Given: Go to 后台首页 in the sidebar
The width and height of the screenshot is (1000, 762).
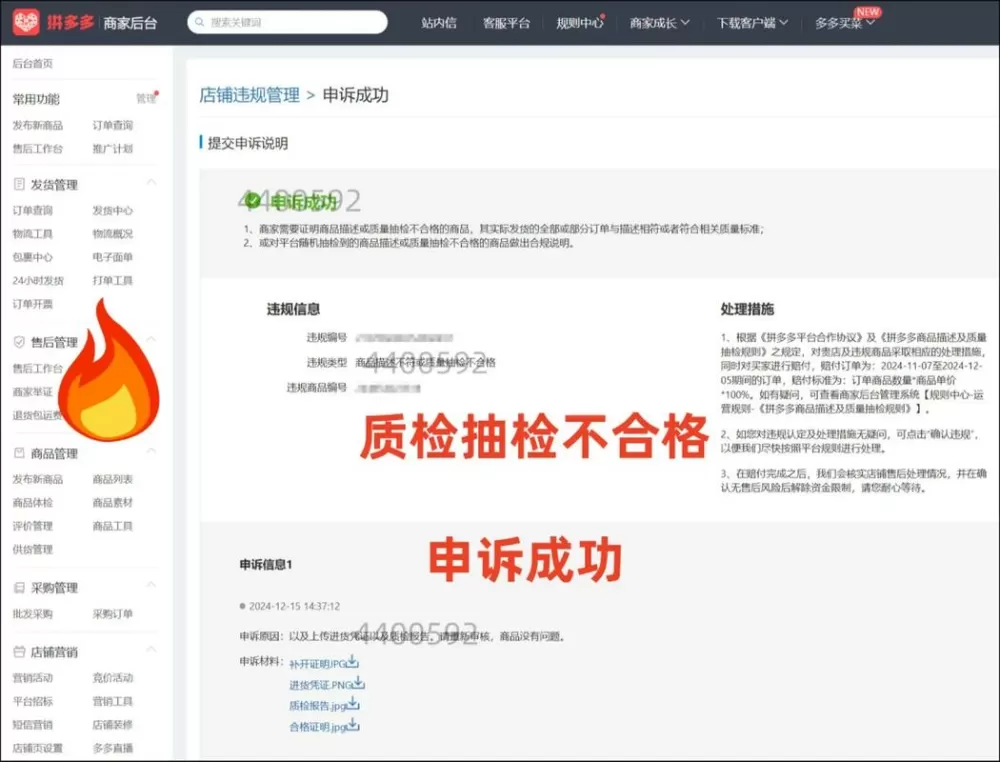Looking at the screenshot, I should click(x=33, y=63).
